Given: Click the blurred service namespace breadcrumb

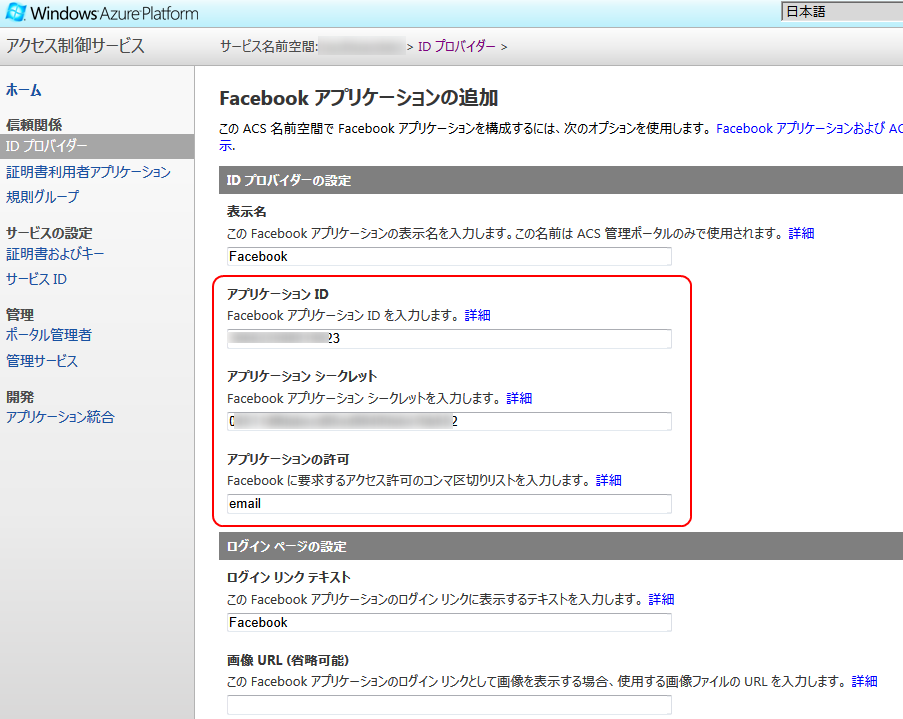Looking at the screenshot, I should [x=362, y=46].
